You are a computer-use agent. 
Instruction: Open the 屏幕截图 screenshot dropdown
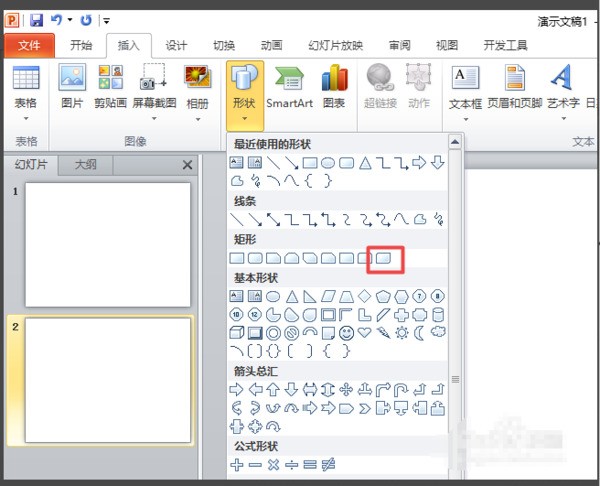[154, 93]
